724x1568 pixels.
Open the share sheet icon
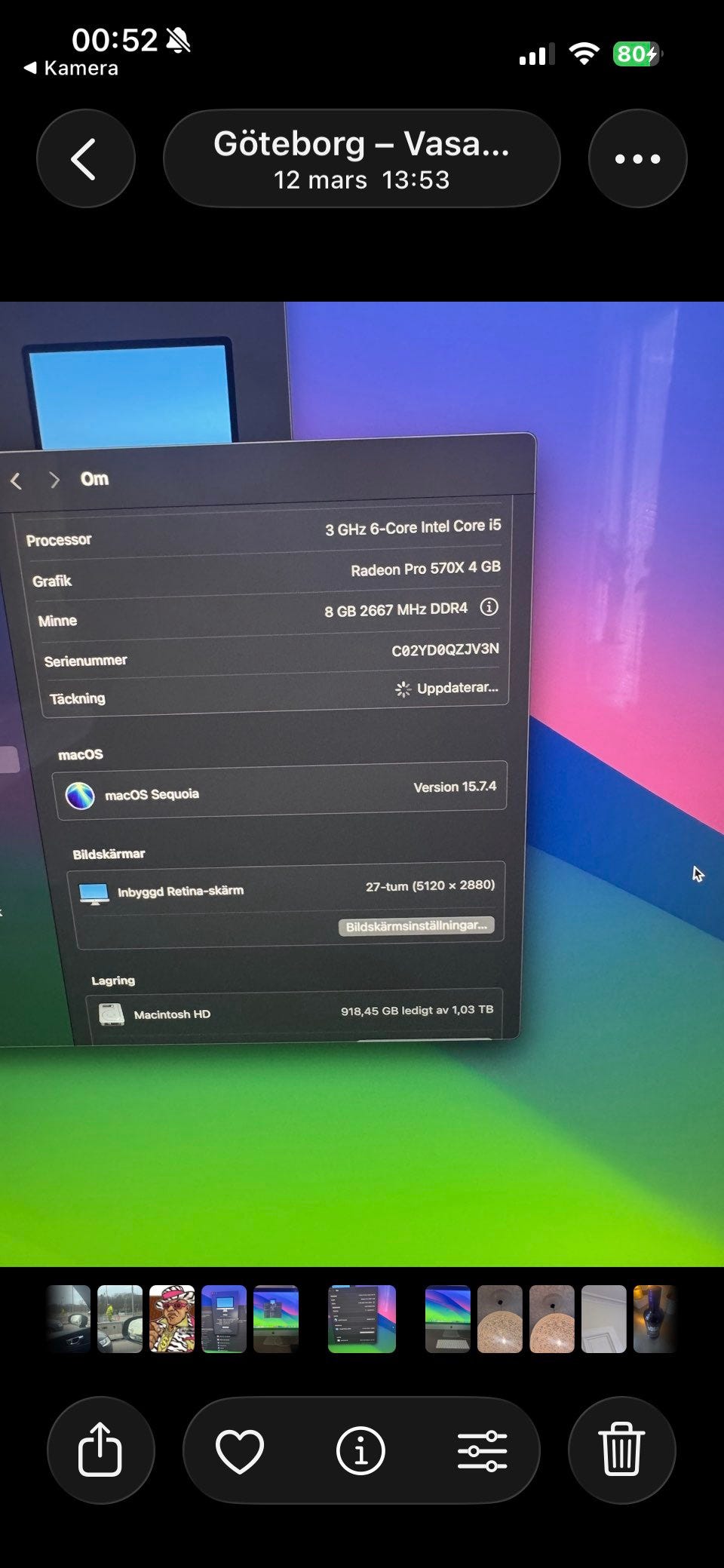point(100,1450)
